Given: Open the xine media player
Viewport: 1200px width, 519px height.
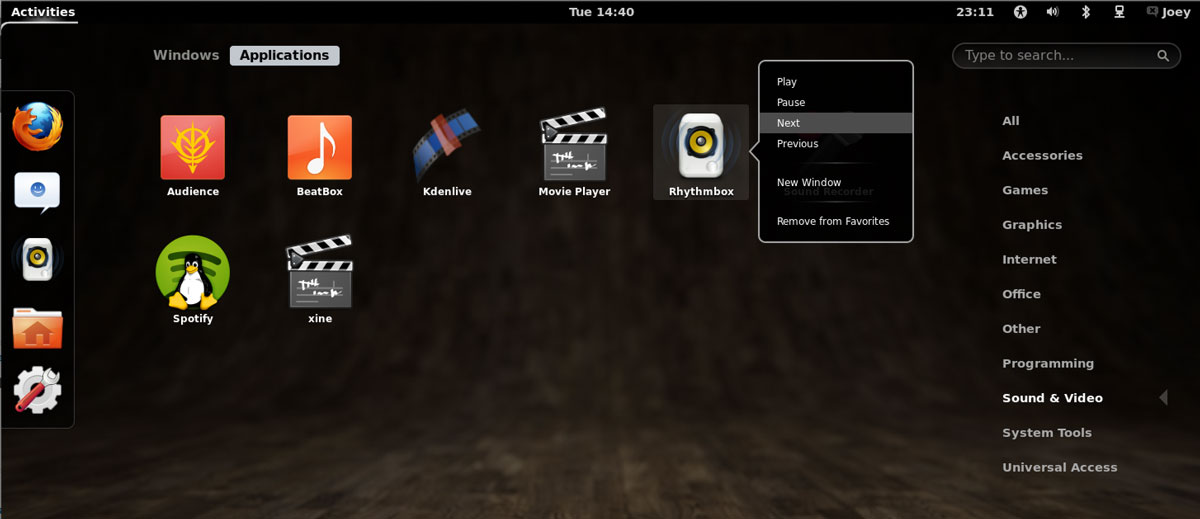Looking at the screenshot, I should [320, 271].
